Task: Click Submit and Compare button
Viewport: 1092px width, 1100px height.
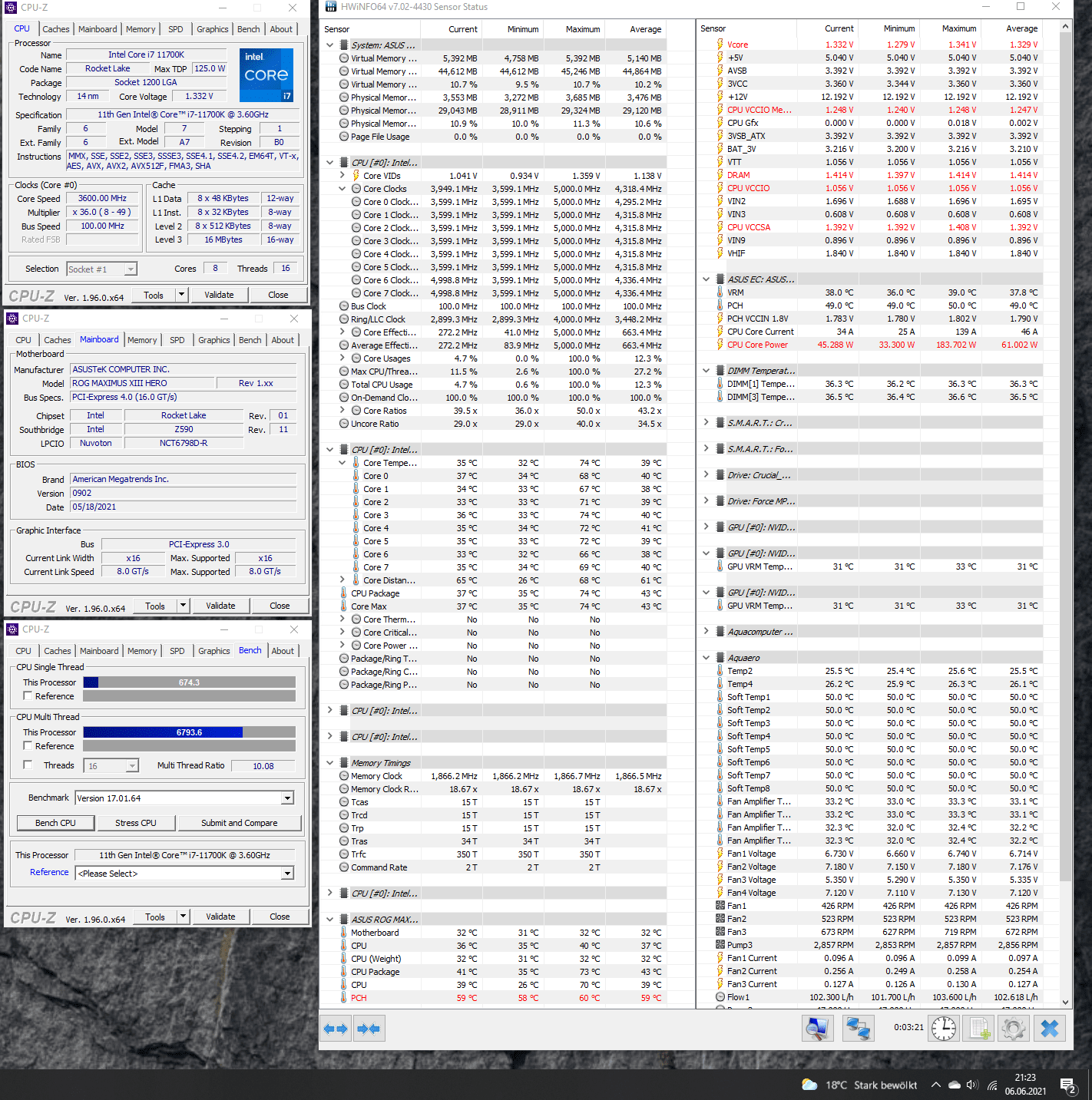Action: [240, 823]
